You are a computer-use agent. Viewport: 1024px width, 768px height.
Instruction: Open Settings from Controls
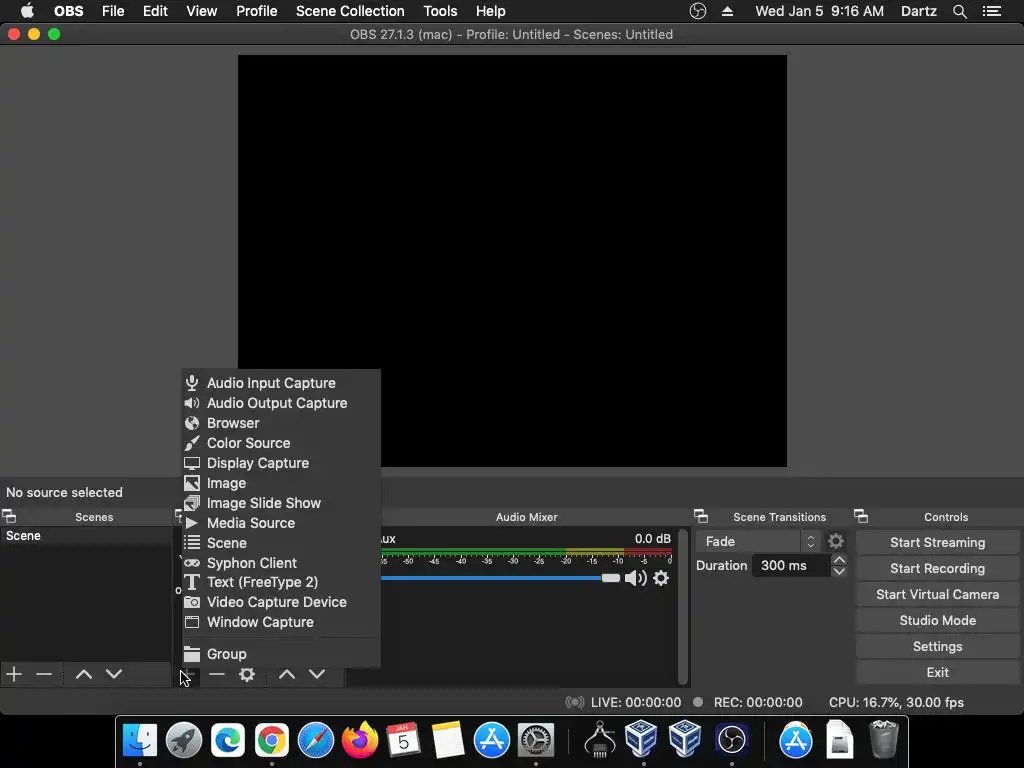(x=937, y=647)
